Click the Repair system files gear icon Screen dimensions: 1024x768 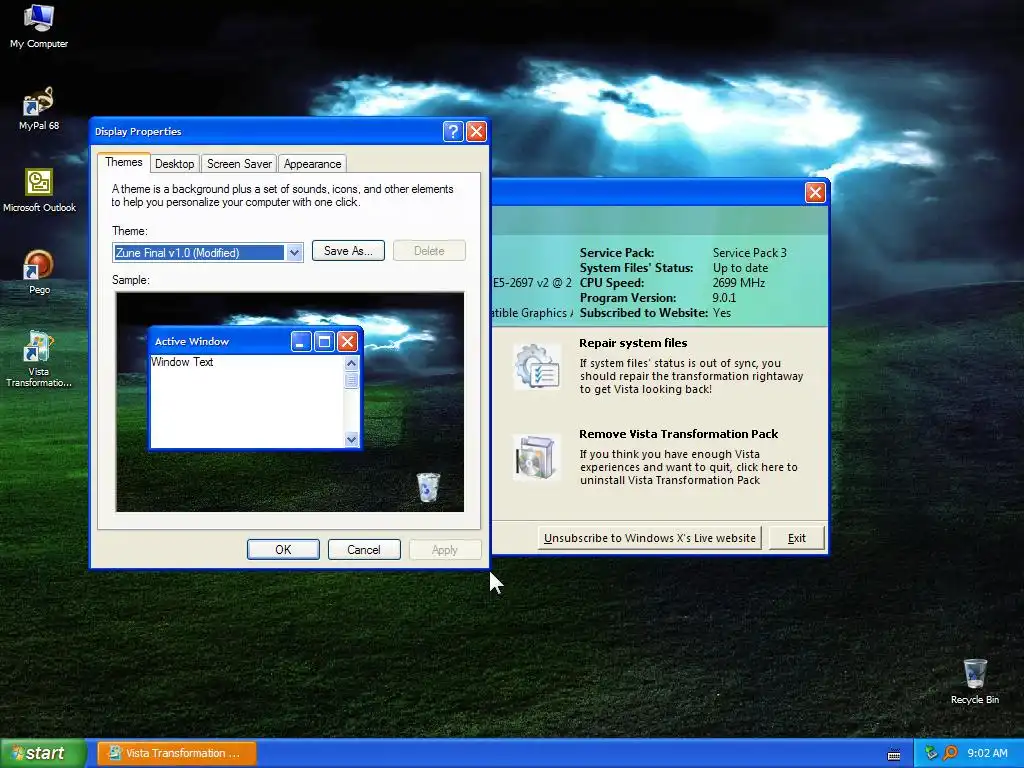(537, 366)
